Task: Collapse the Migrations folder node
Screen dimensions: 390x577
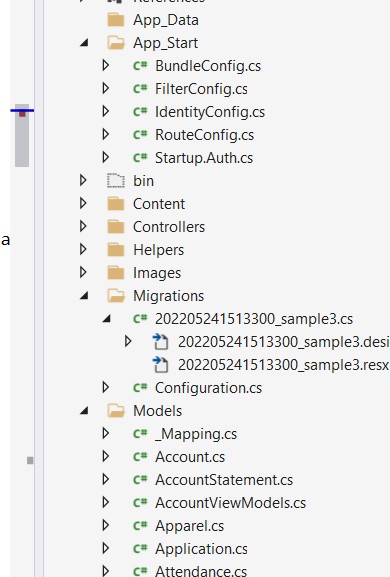Action: tap(84, 295)
